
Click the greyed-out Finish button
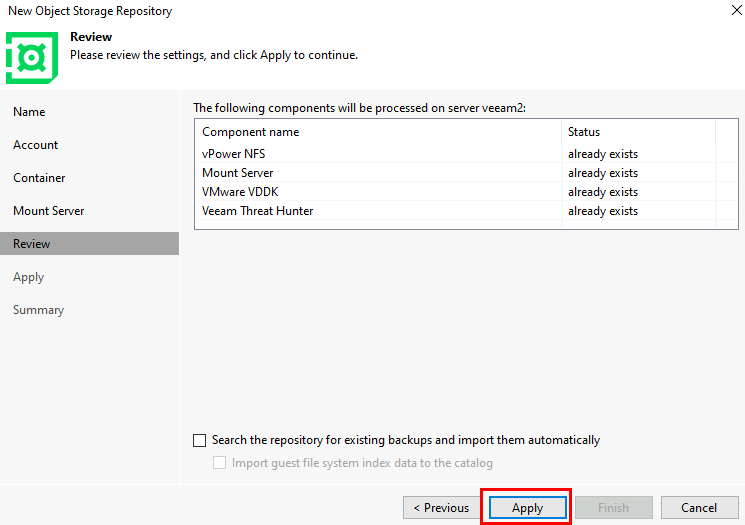click(x=614, y=508)
